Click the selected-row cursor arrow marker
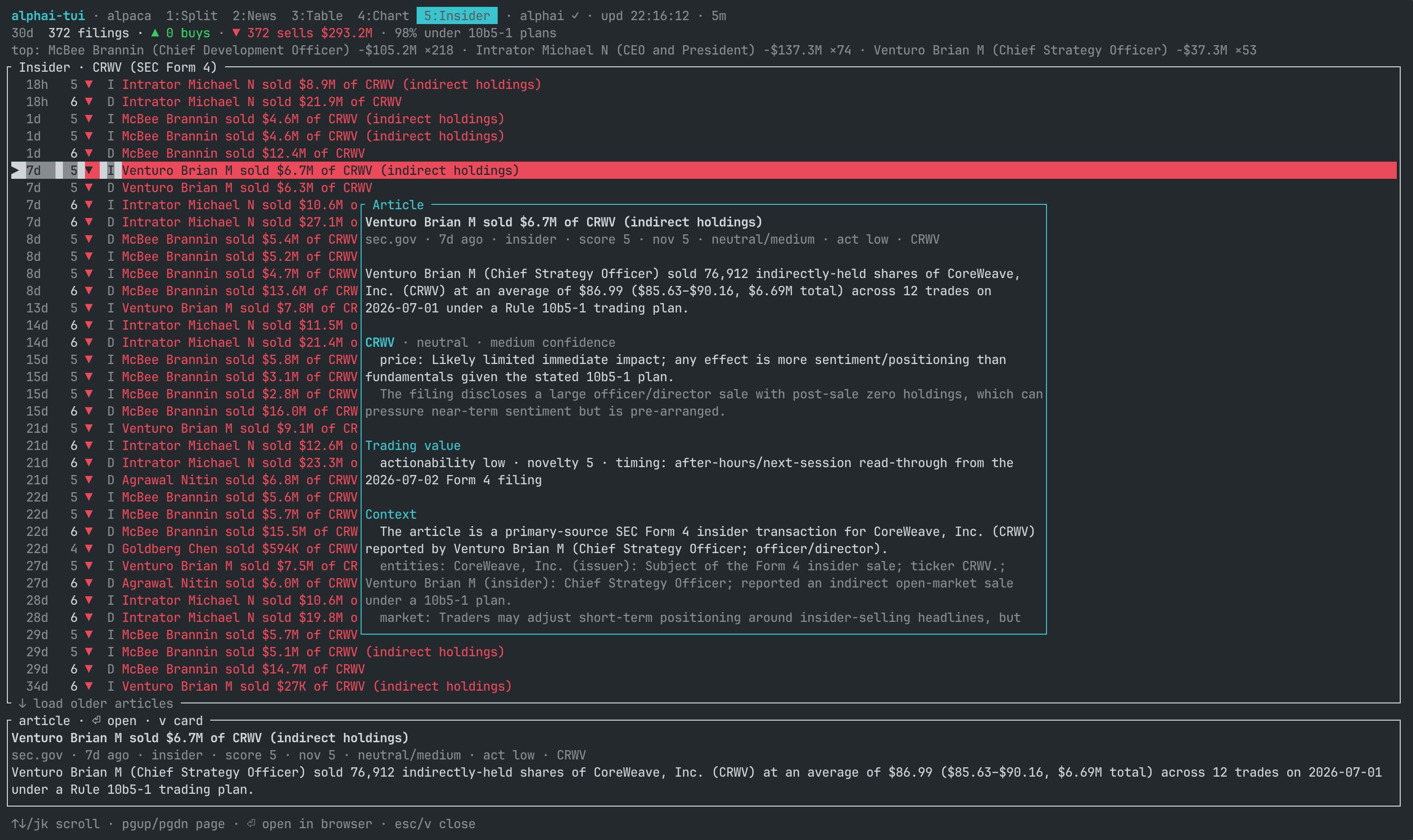Image resolution: width=1413 pixels, height=840 pixels. click(15, 170)
